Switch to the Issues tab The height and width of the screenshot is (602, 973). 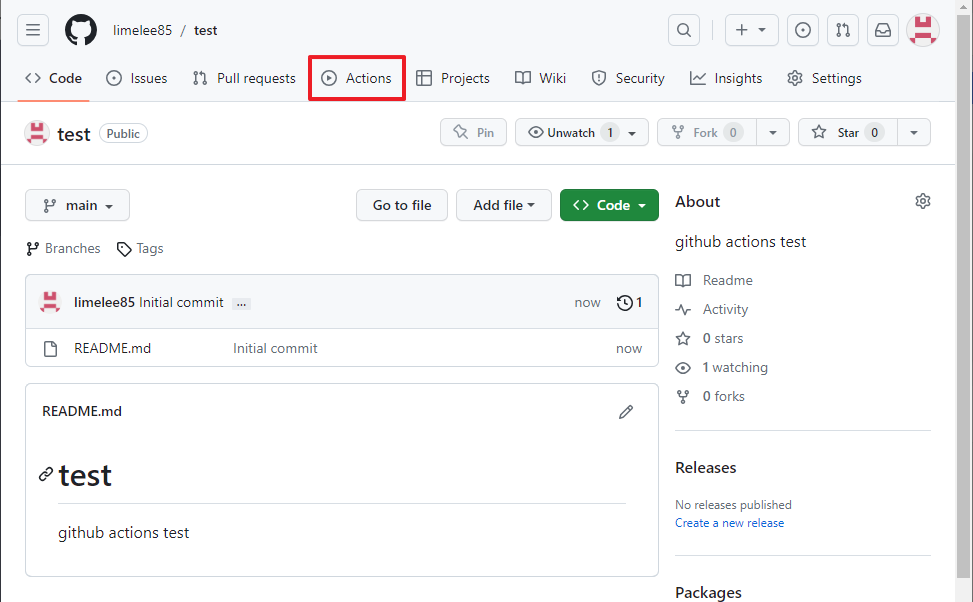[137, 78]
